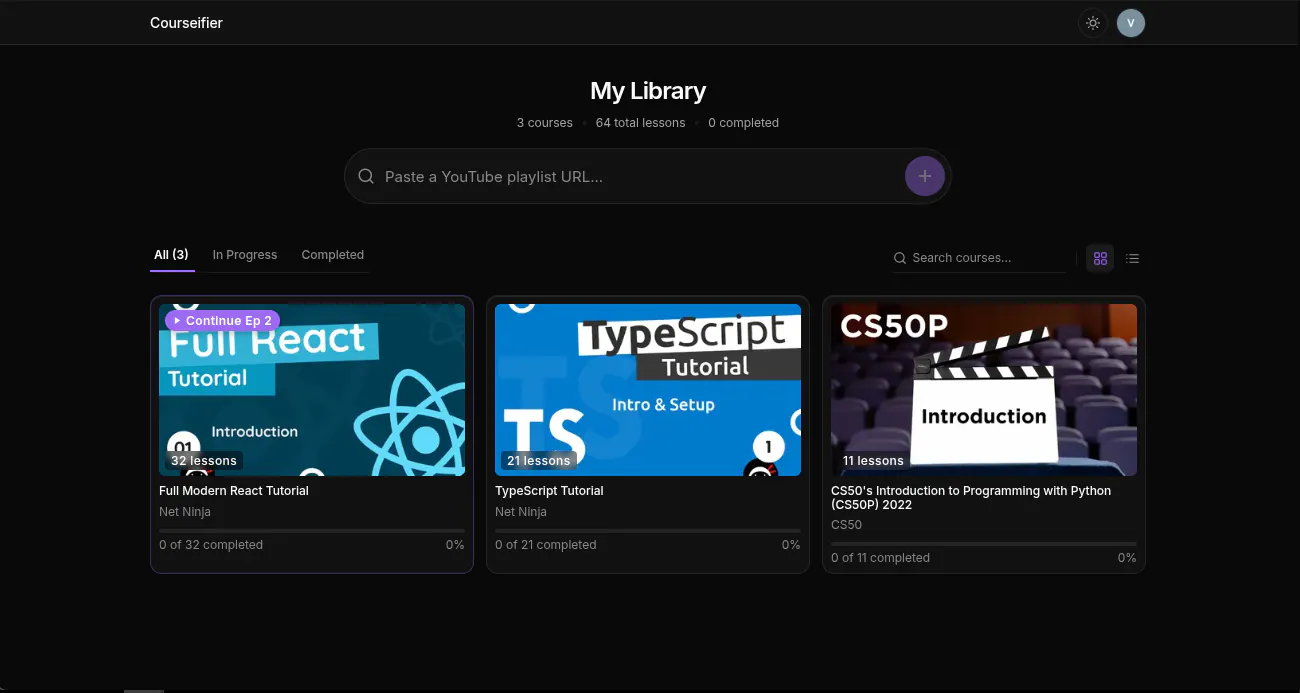Click CS50's Introduction to Programming with Python title
Image resolution: width=1300 pixels, height=693 pixels.
coord(971,498)
